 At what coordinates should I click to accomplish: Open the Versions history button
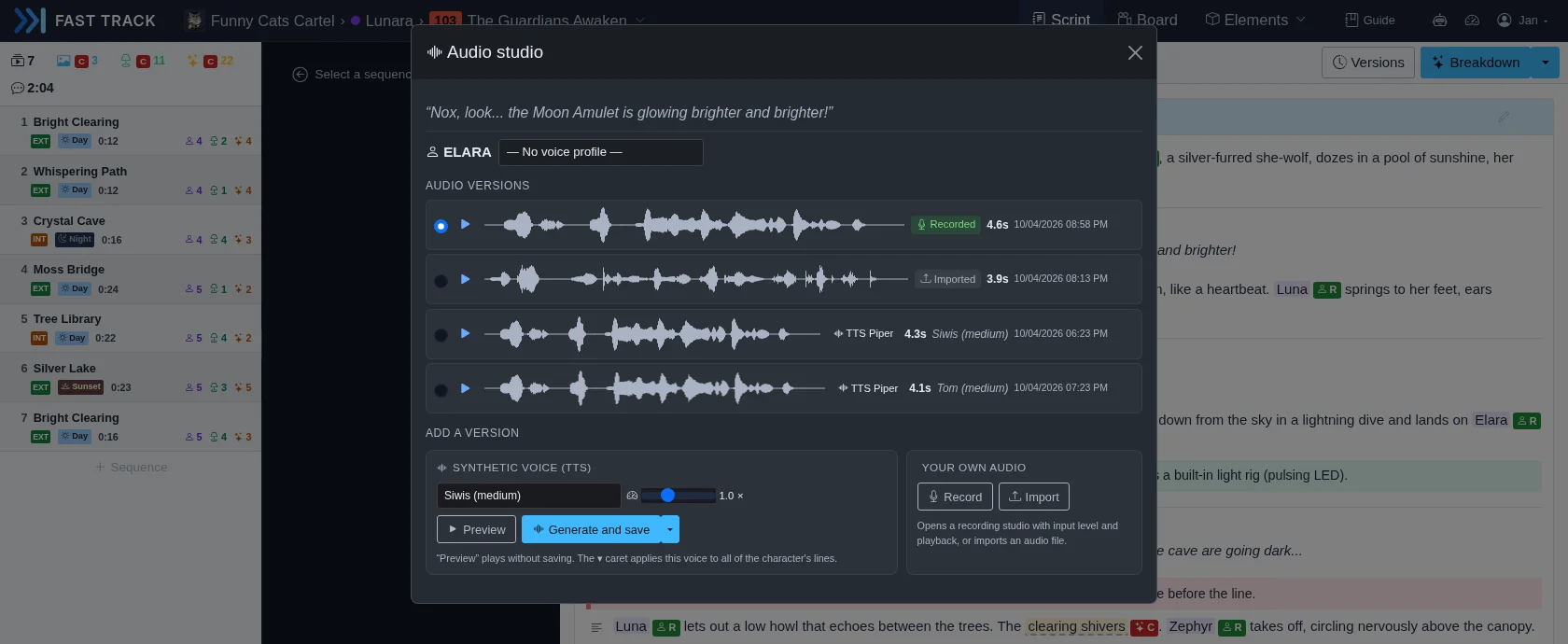coord(1368,63)
